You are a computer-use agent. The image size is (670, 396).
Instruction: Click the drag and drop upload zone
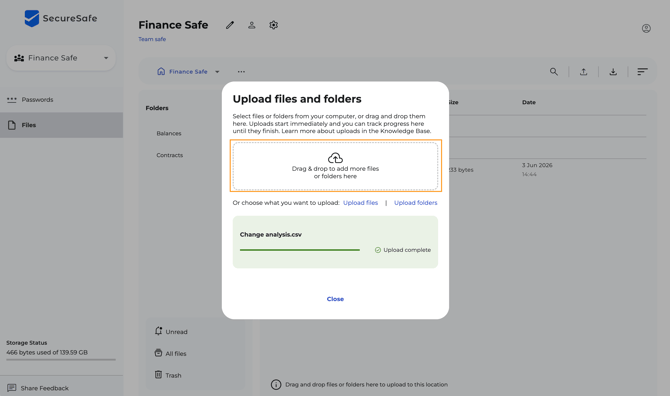pyautogui.click(x=335, y=166)
